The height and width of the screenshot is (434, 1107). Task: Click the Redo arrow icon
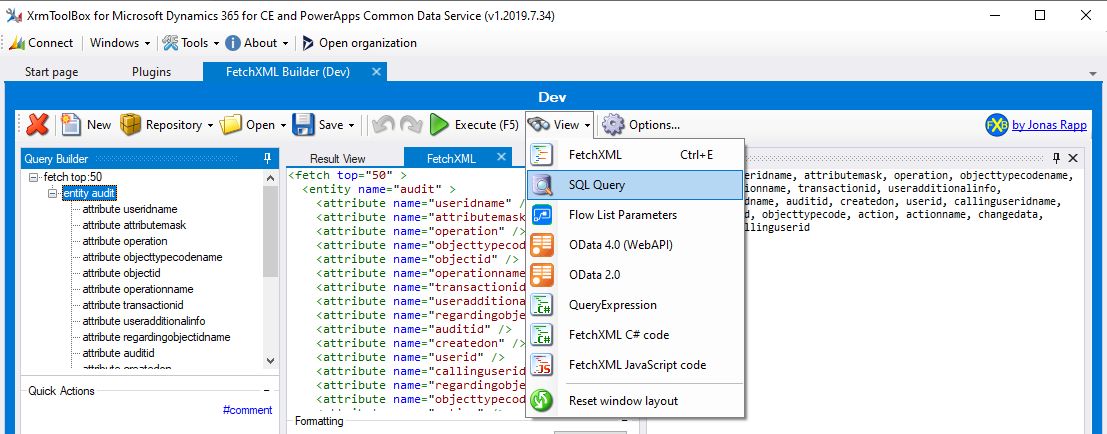tap(410, 125)
